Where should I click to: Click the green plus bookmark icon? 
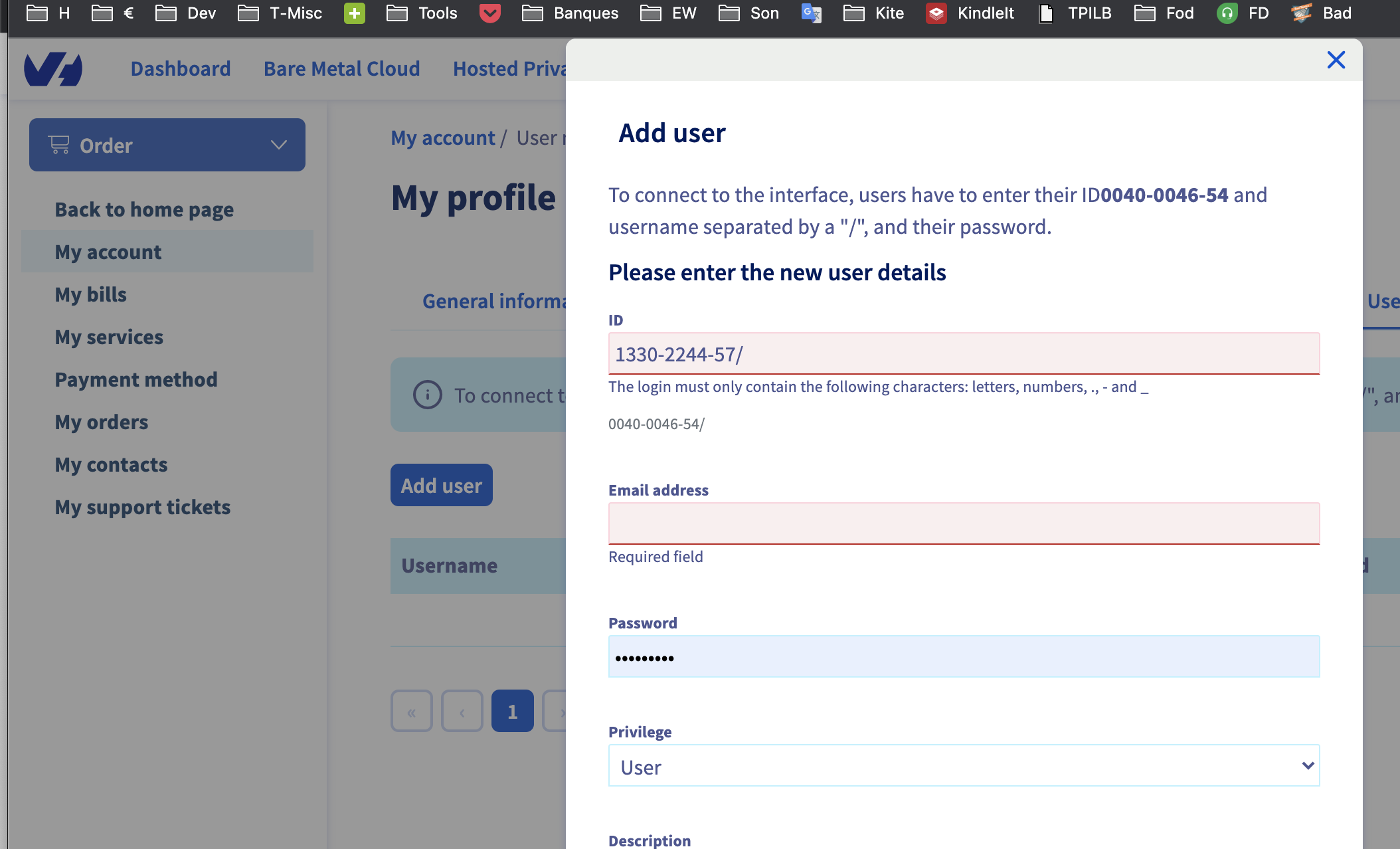(354, 13)
